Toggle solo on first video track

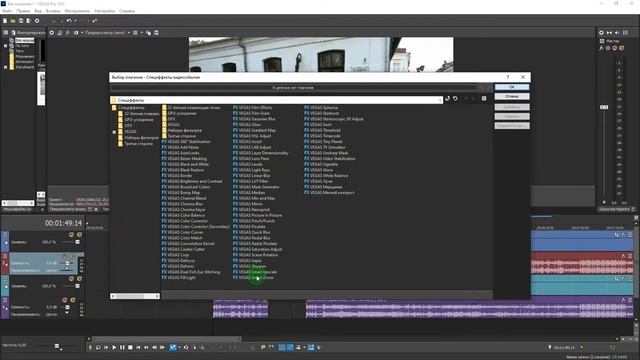tap(80, 235)
